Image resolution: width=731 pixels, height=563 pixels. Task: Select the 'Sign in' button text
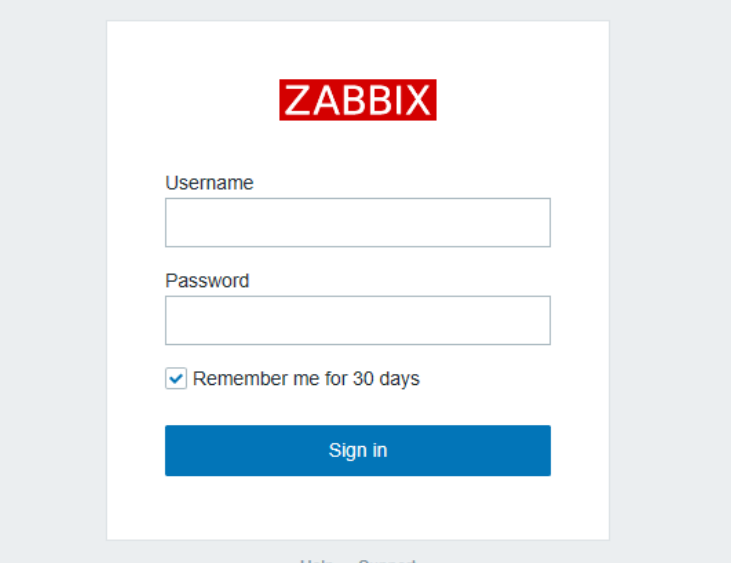[x=358, y=450]
